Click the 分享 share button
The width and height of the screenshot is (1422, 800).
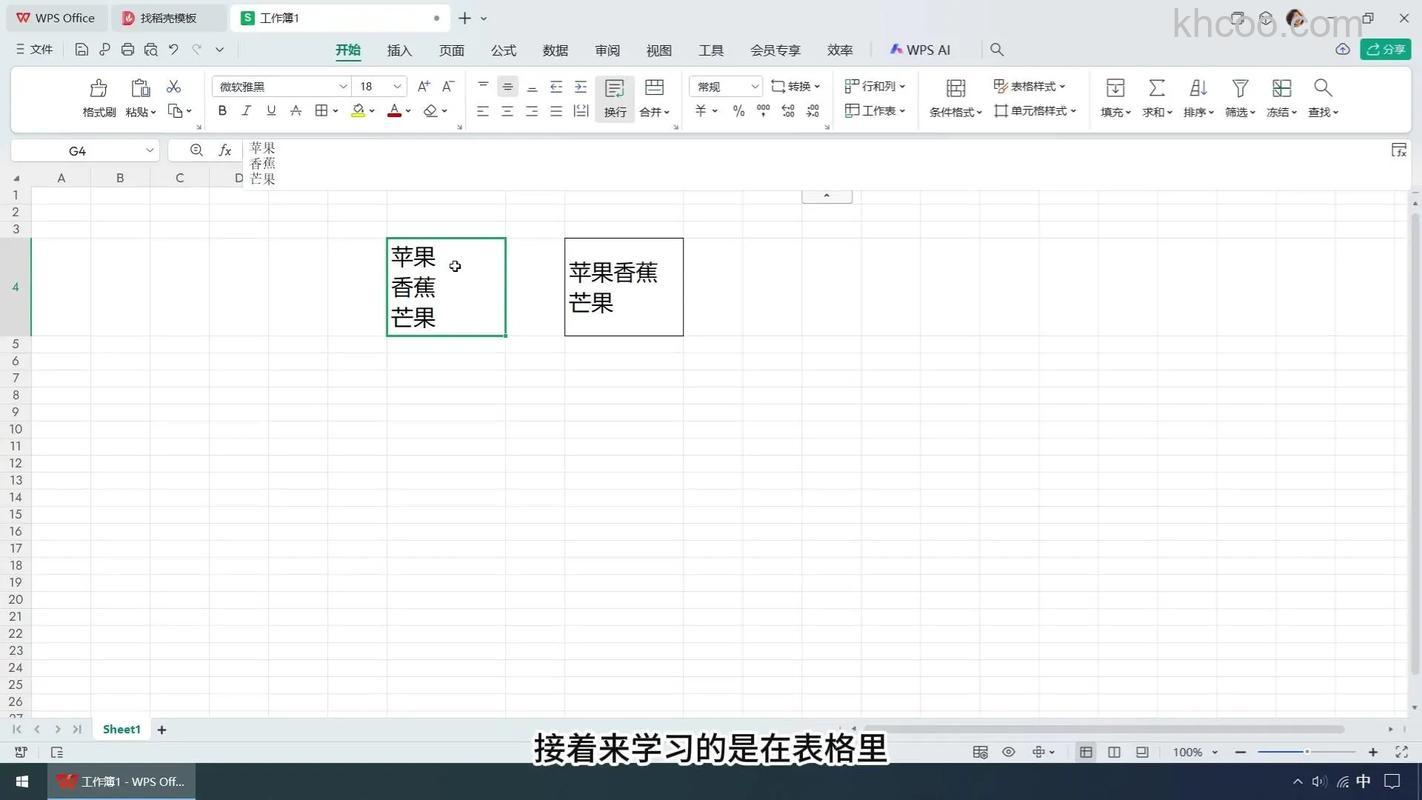pos(1386,48)
